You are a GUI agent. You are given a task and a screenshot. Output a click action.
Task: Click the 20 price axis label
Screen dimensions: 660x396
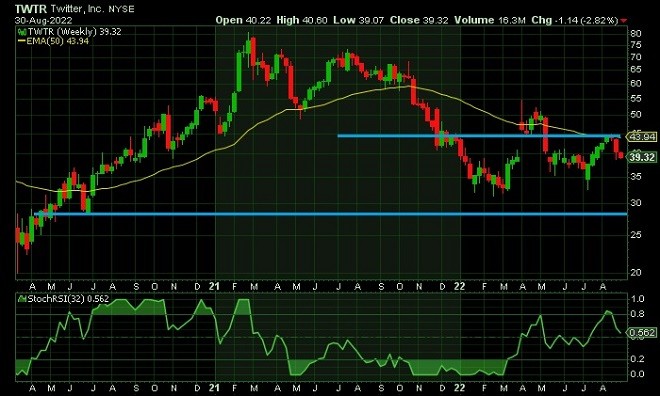[x=636, y=273]
